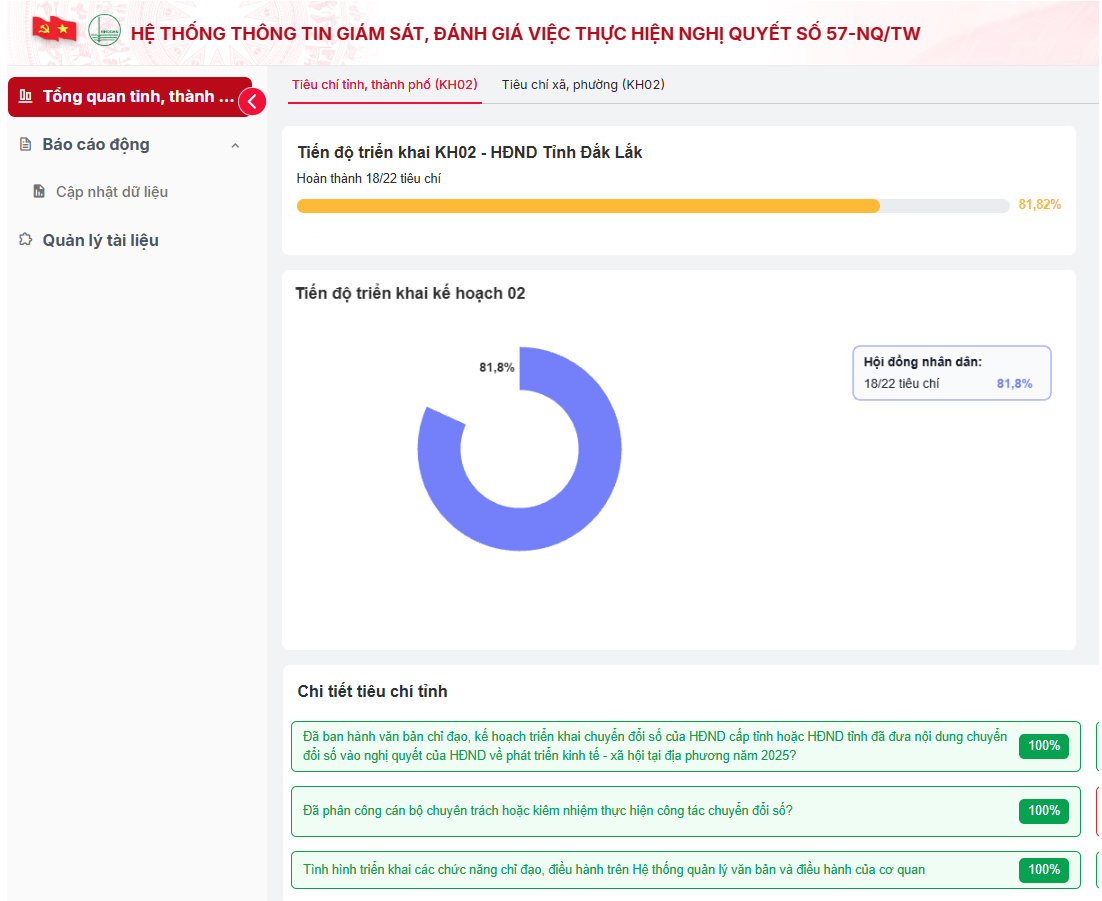Open the criterion about ban hành văn bản chỉ đạo
1102x901 pixels.
pos(655,746)
